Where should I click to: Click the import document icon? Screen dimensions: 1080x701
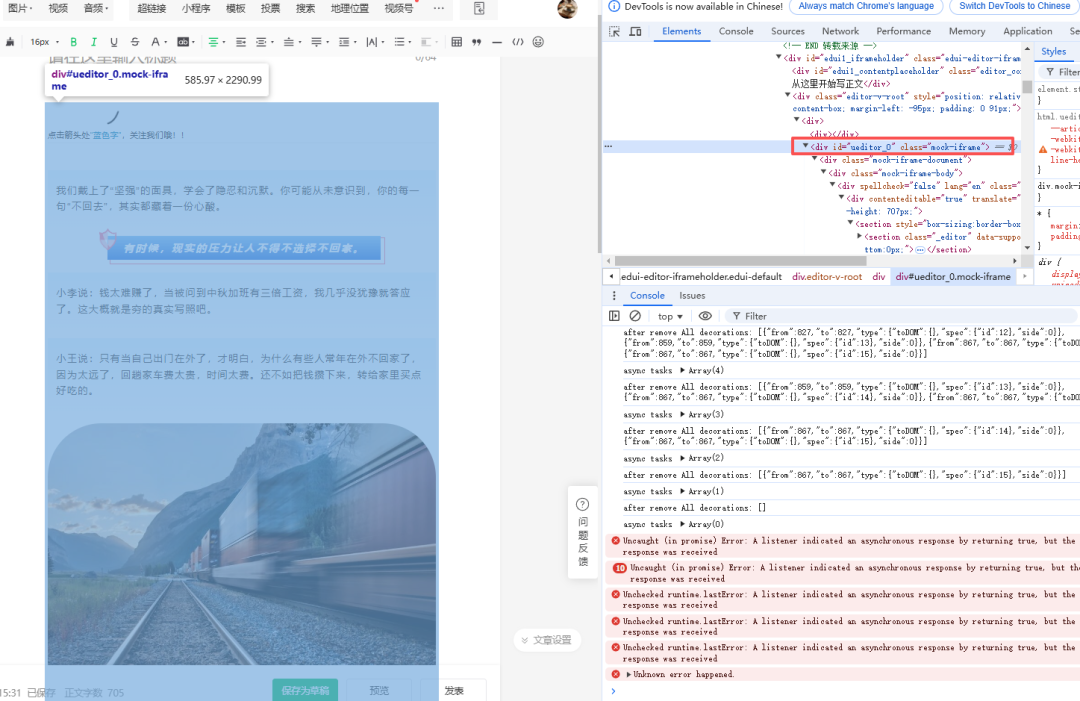(479, 8)
